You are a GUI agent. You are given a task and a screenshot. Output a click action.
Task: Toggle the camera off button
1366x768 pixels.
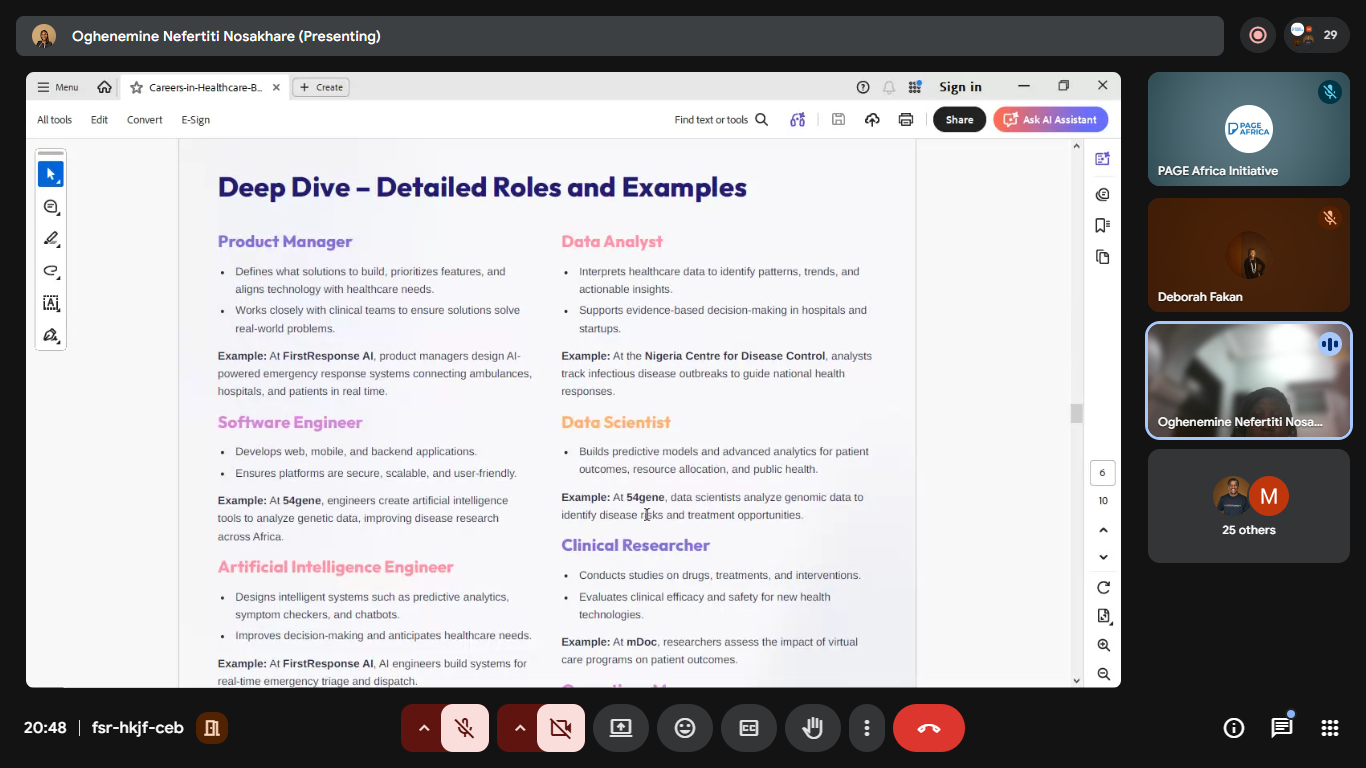pyautogui.click(x=560, y=728)
